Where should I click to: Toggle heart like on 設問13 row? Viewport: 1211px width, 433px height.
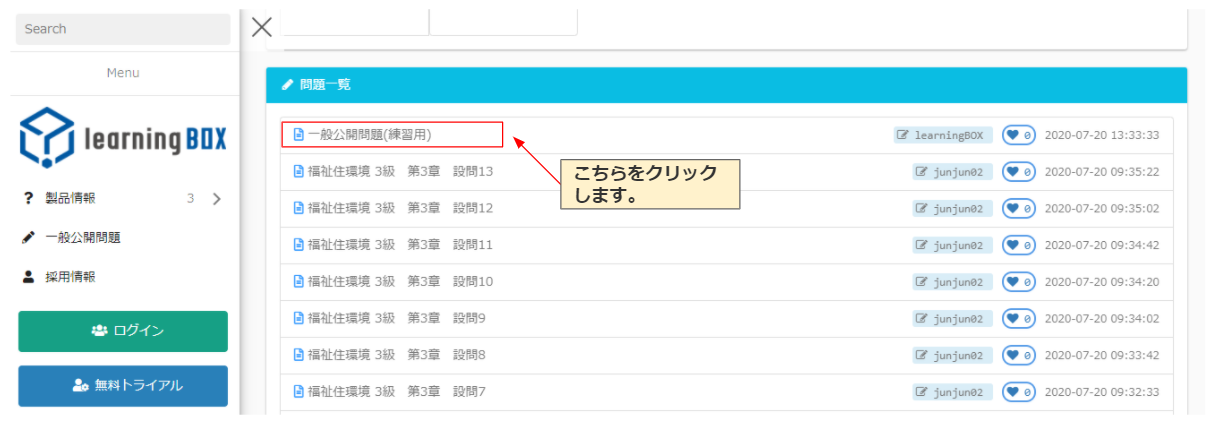point(1018,172)
